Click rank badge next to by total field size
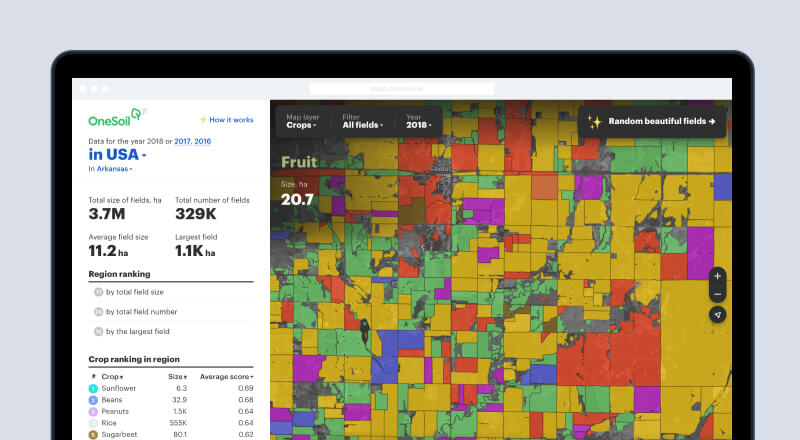 point(98,292)
